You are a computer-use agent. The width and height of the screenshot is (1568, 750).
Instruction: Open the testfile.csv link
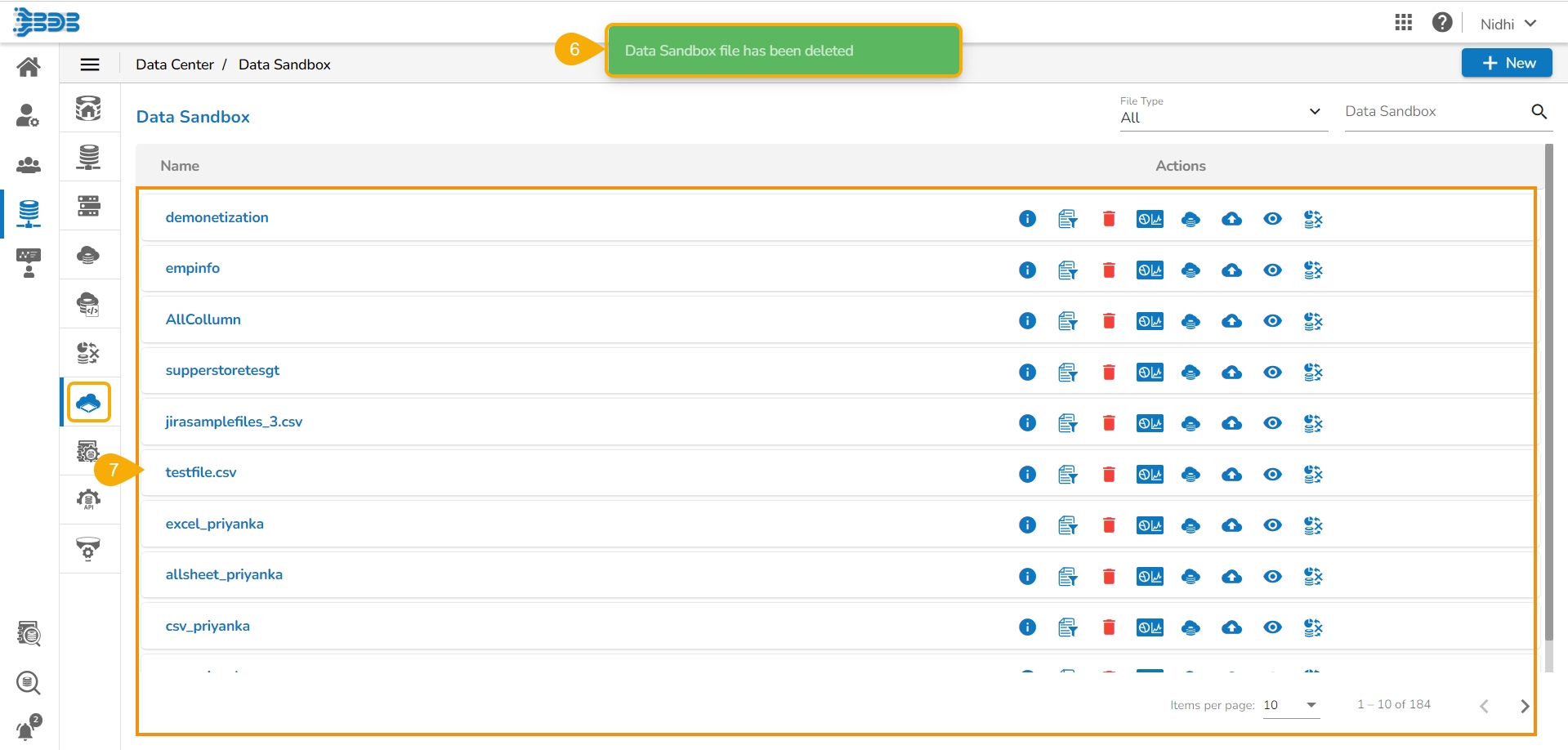[x=201, y=472]
